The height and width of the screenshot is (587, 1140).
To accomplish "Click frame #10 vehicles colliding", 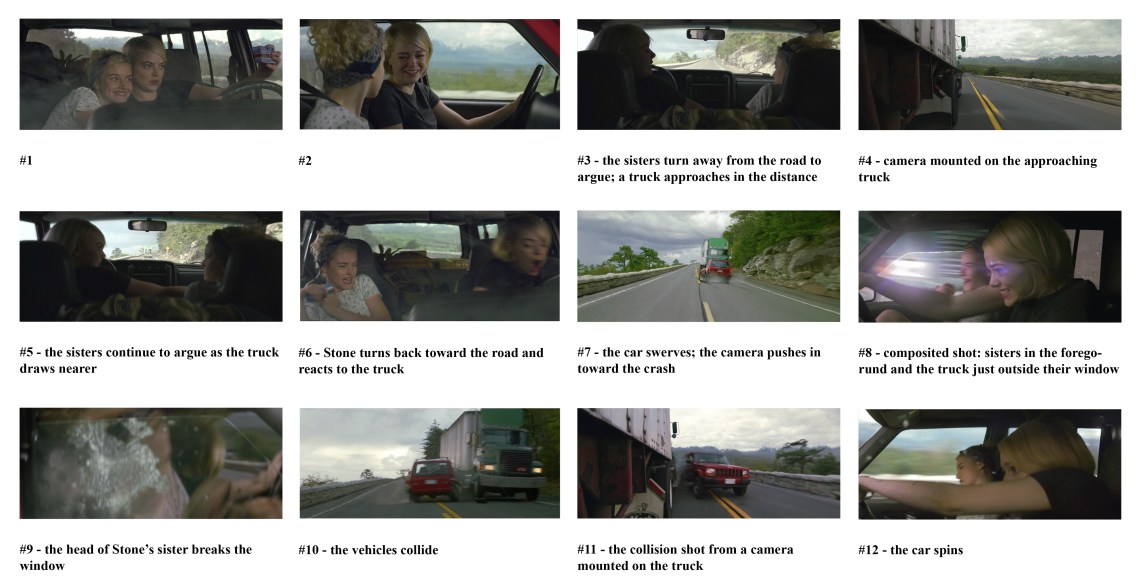I will pos(430,463).
